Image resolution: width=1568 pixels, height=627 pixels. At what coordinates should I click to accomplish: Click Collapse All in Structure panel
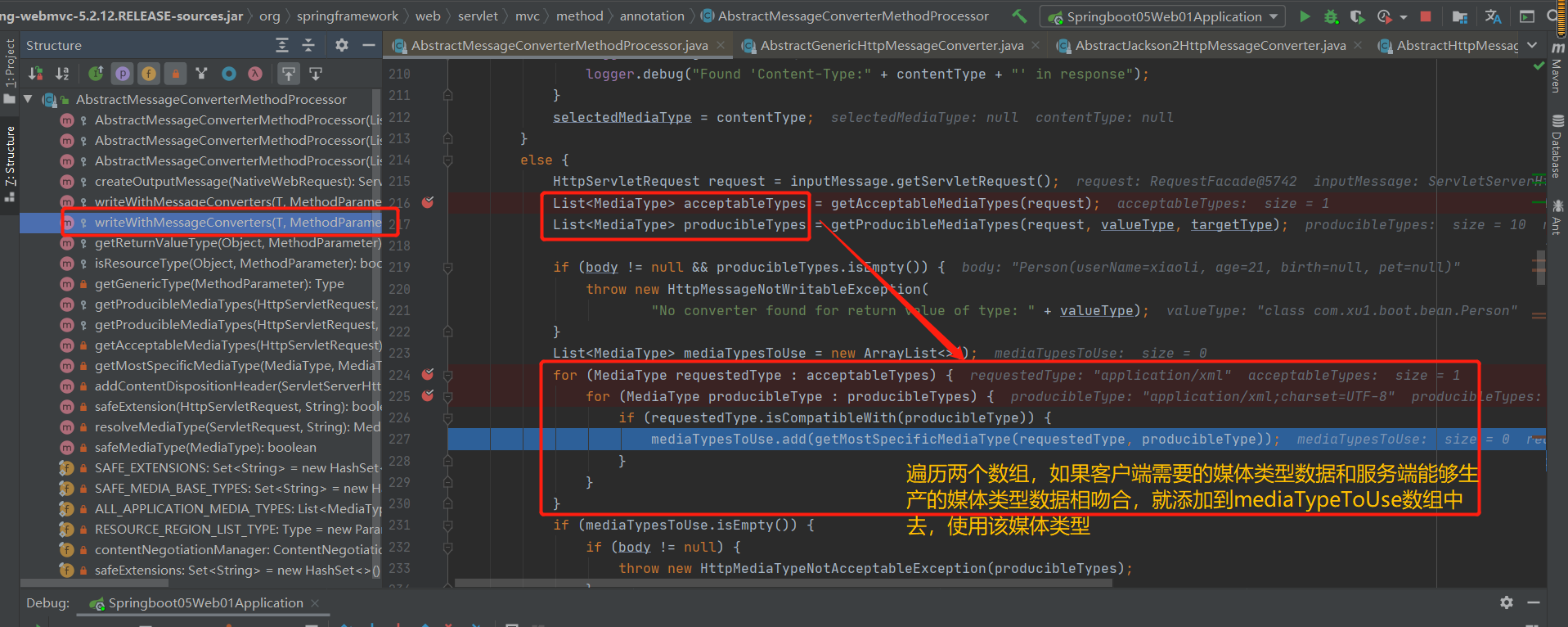click(308, 45)
